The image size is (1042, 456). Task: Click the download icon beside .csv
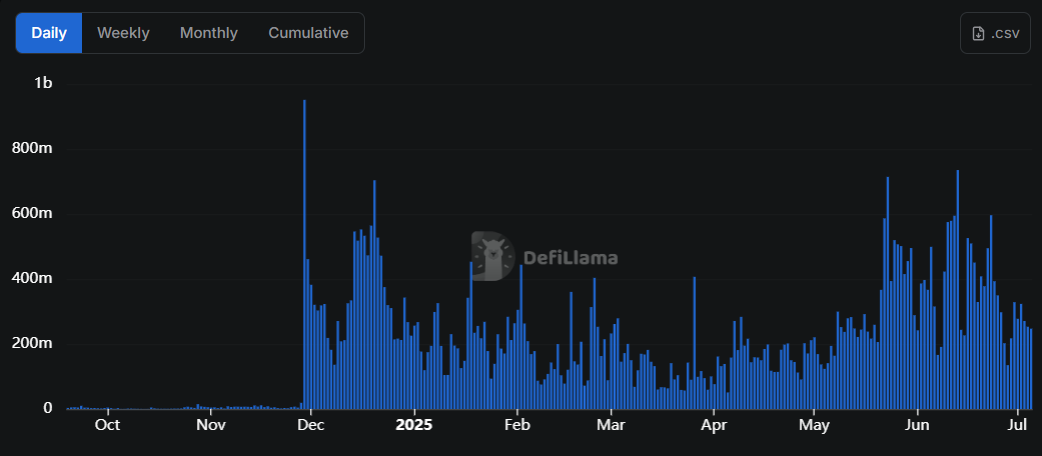[x=979, y=33]
